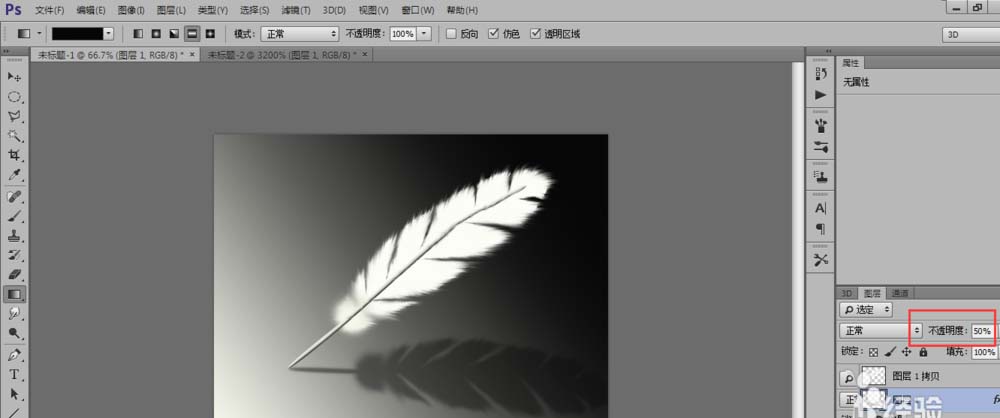Open the 图层(L) menu
The width and height of the screenshot is (1000, 418).
click(x=172, y=10)
